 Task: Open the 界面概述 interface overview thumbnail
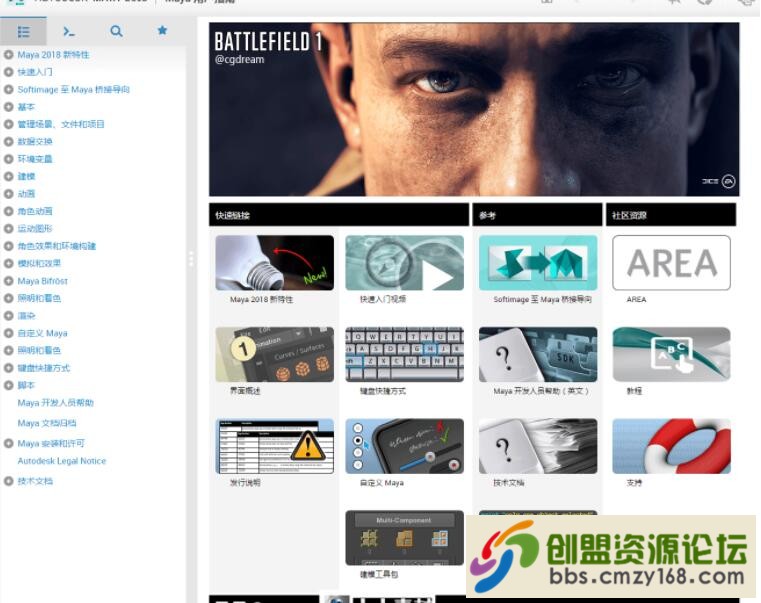(275, 354)
